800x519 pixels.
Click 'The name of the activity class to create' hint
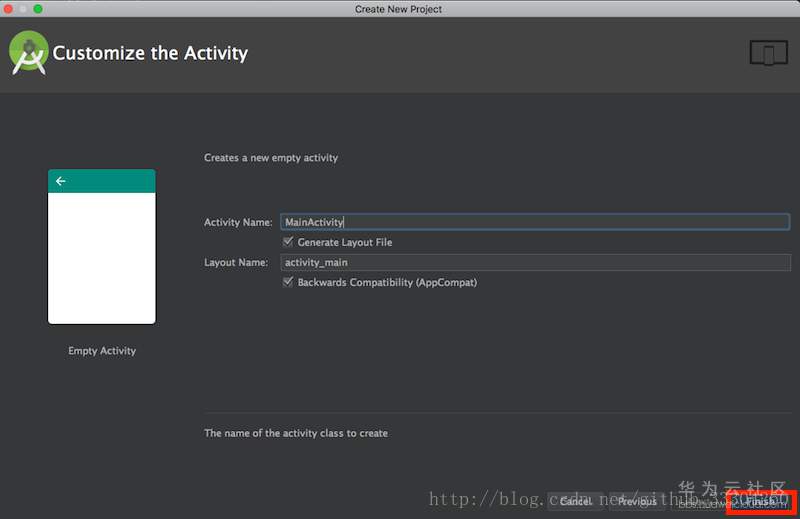click(x=296, y=433)
